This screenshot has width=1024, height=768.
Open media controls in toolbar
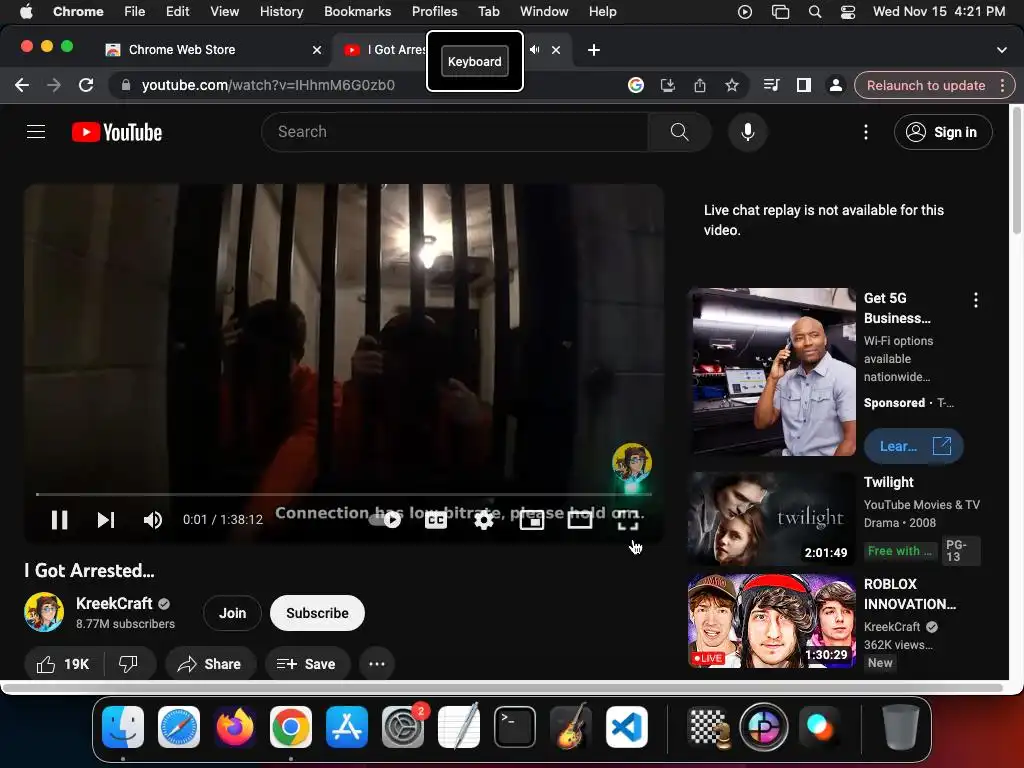[x=771, y=85]
